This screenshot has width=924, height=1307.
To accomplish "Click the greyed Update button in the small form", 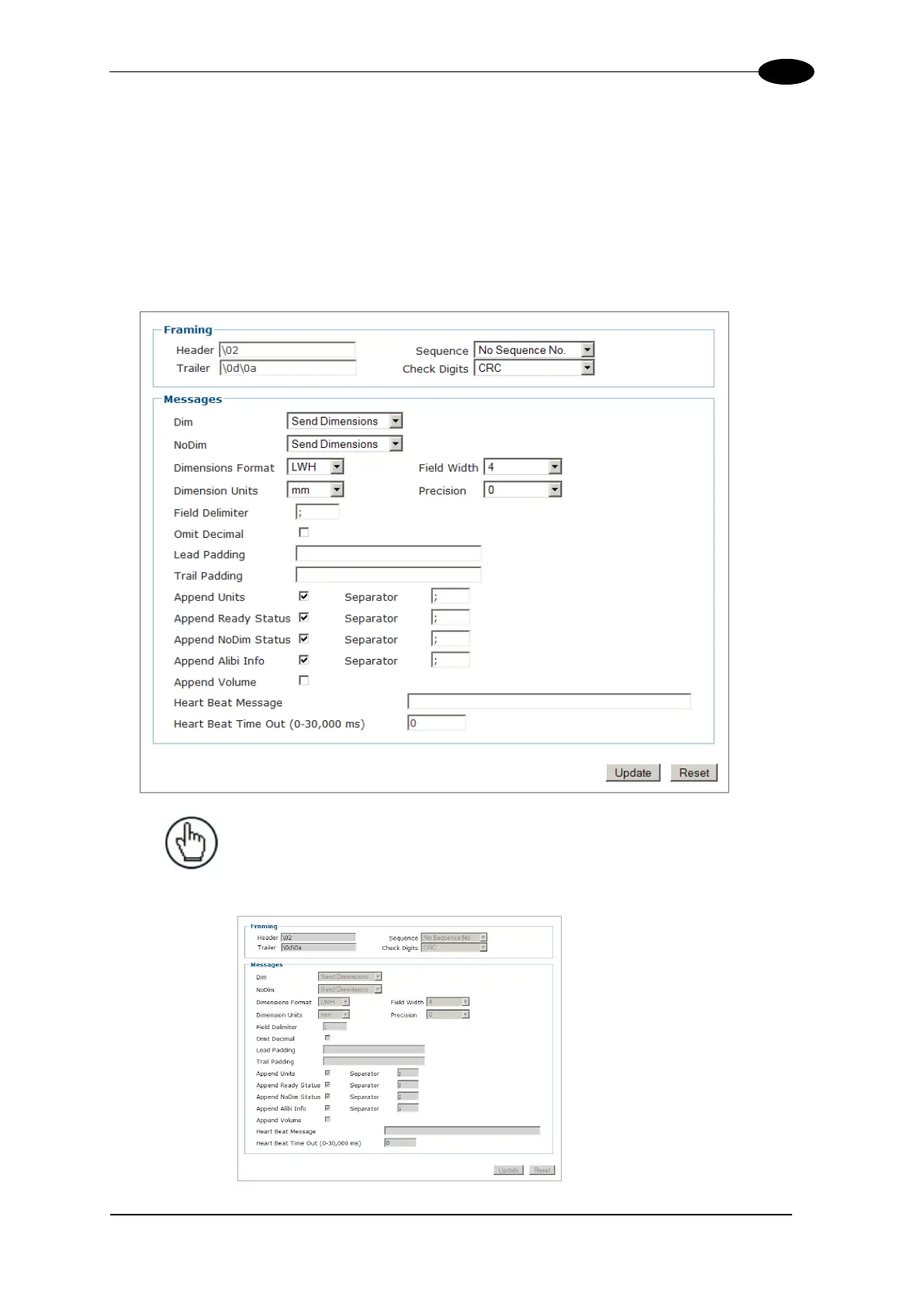I will pos(508,1170).
